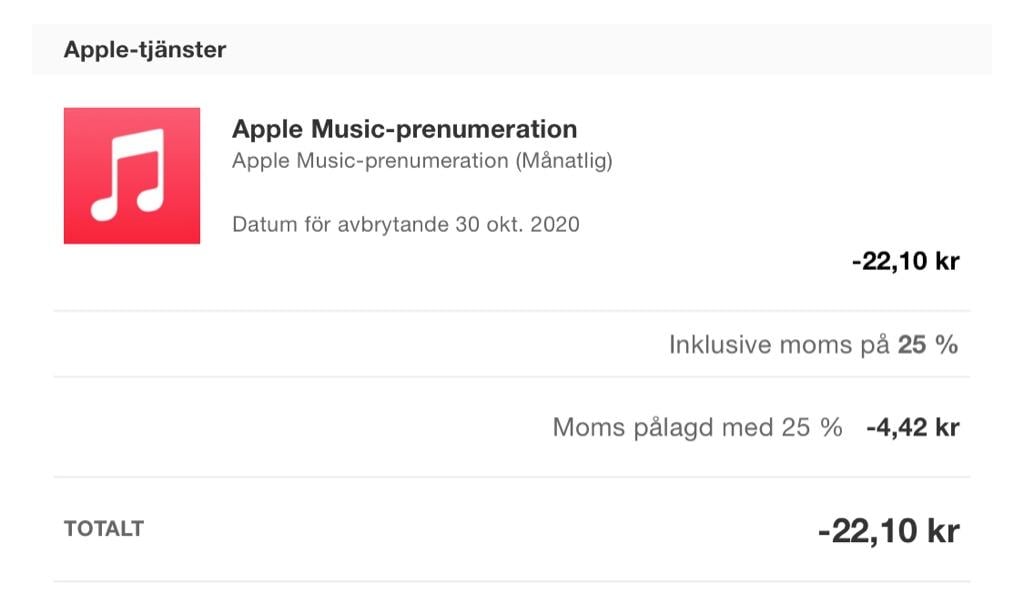Click the kr currency unit of the total
Screen dimensions: 1024x597
click(943, 530)
